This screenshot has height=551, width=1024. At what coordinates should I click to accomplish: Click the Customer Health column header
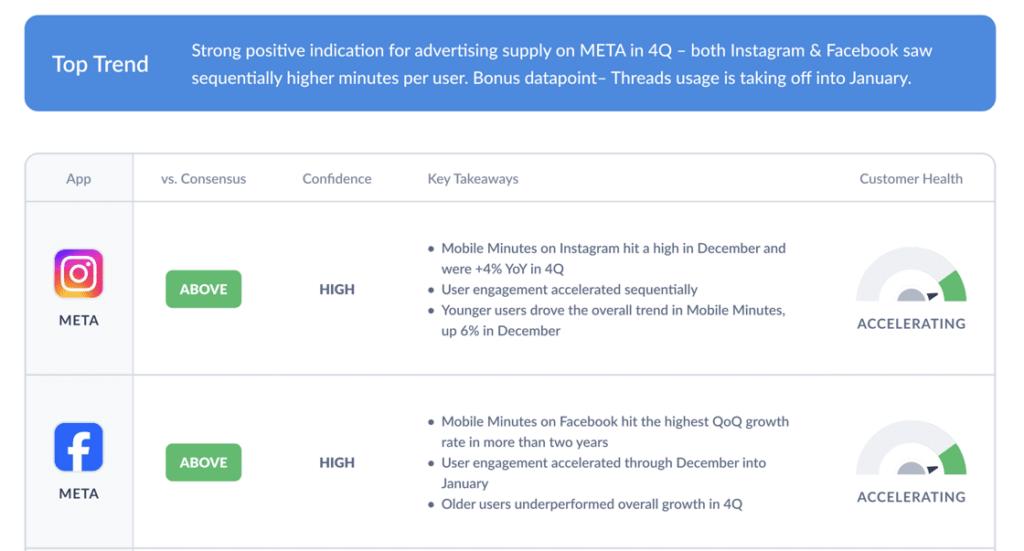pyautogui.click(x=911, y=179)
